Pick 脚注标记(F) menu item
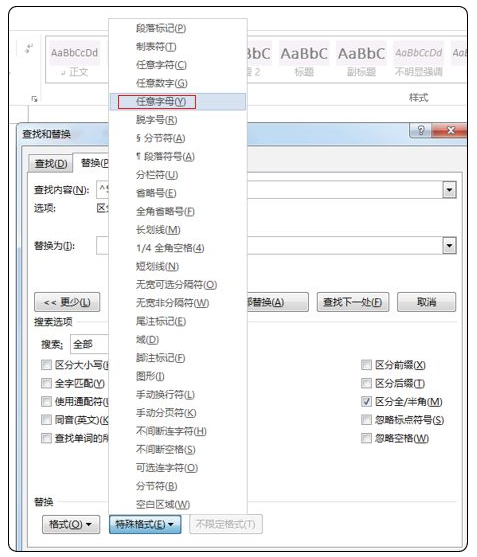Screen dimensions: 477x557 point(178,358)
